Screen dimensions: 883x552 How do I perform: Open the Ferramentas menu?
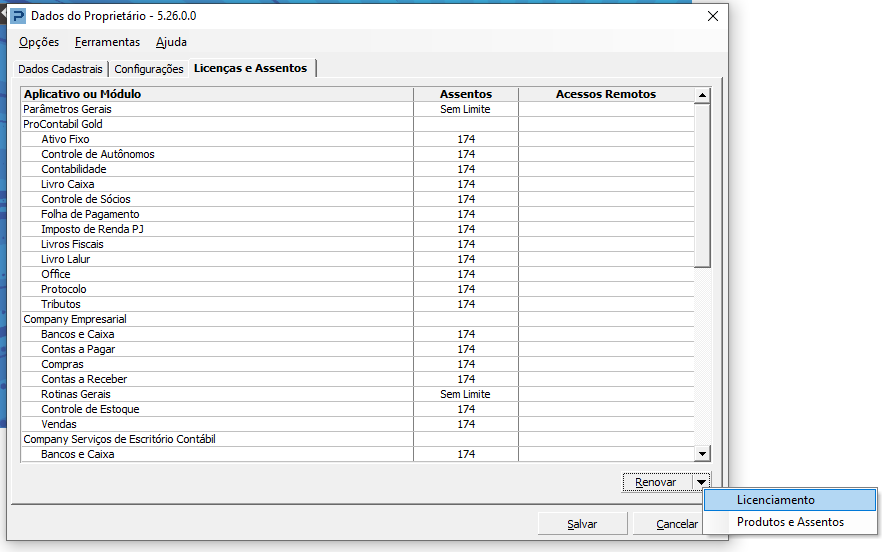(107, 42)
